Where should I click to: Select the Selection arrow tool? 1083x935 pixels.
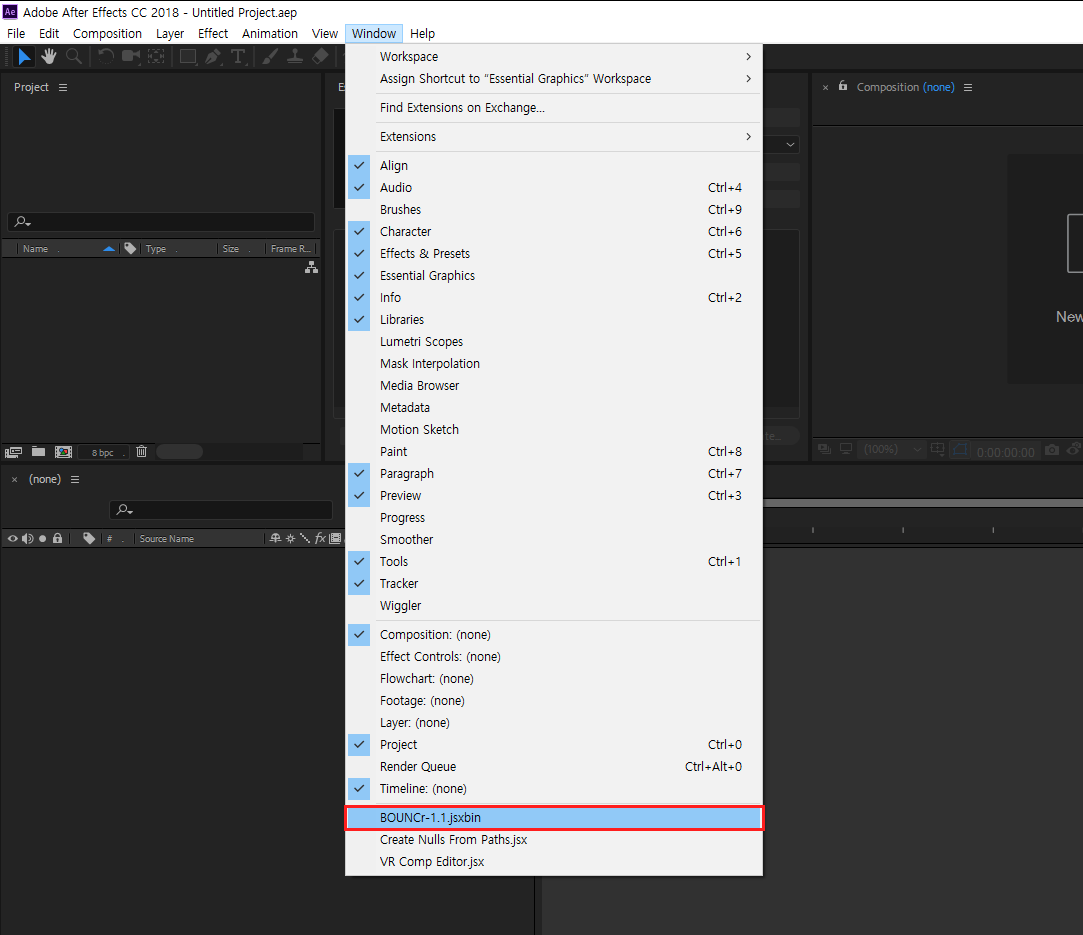point(24,57)
